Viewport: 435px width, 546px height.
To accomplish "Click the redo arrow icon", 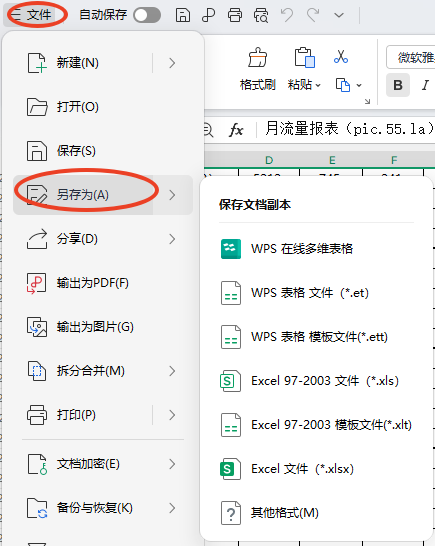I will click(x=313, y=15).
